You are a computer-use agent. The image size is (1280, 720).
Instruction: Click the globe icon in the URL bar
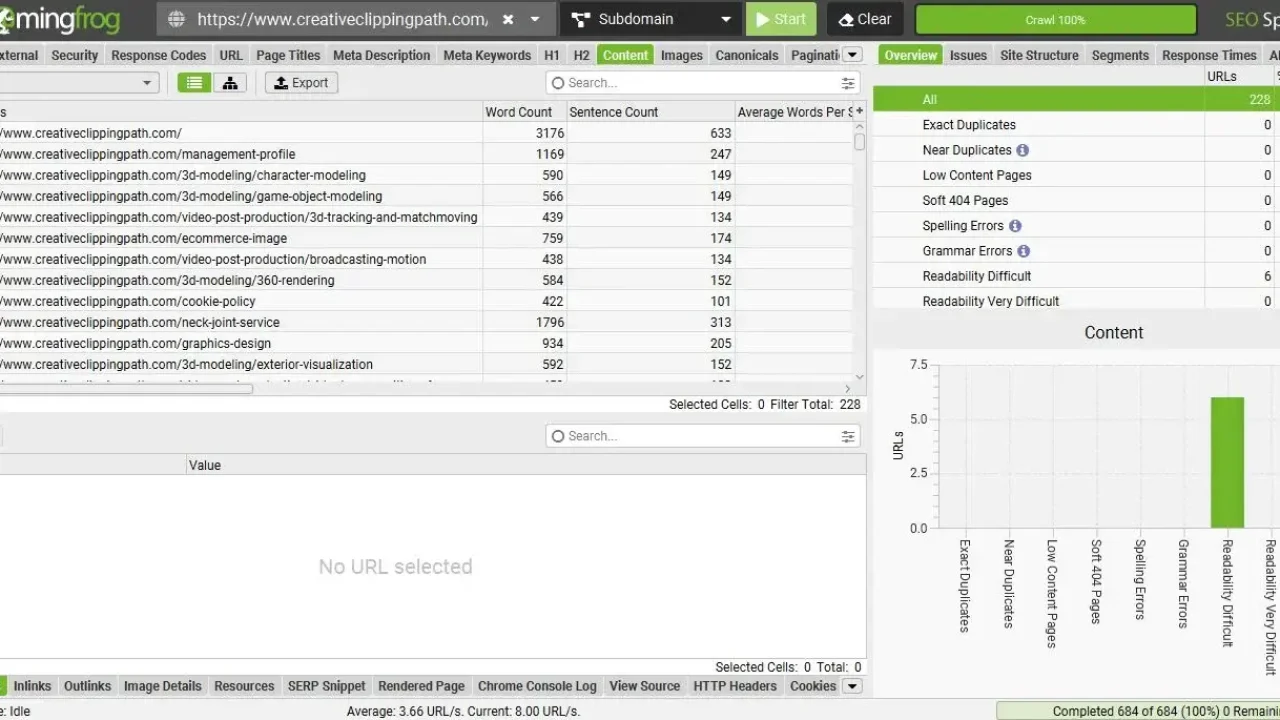(176, 18)
